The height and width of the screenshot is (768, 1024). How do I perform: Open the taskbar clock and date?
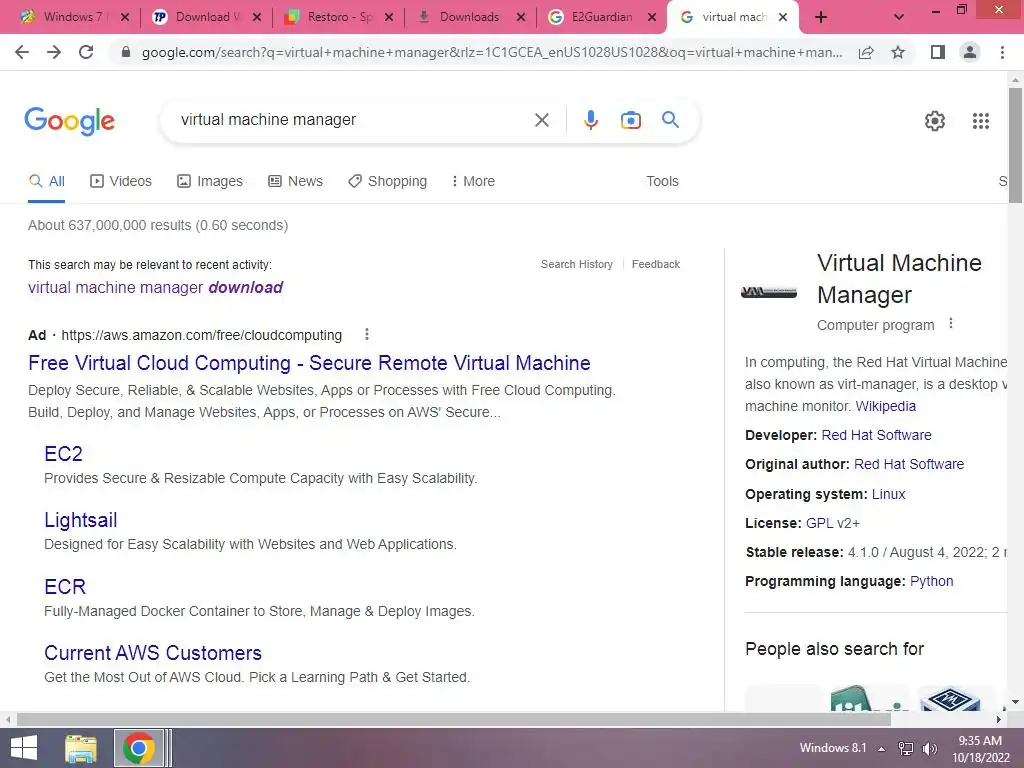980,749
